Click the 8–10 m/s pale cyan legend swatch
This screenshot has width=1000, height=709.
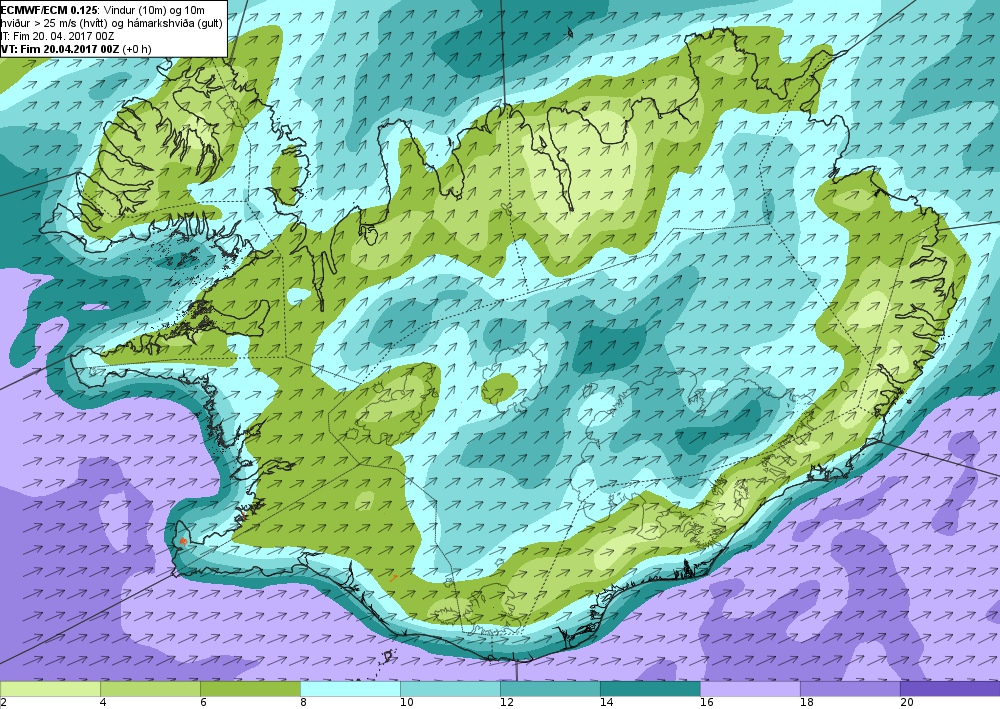tap(350, 689)
